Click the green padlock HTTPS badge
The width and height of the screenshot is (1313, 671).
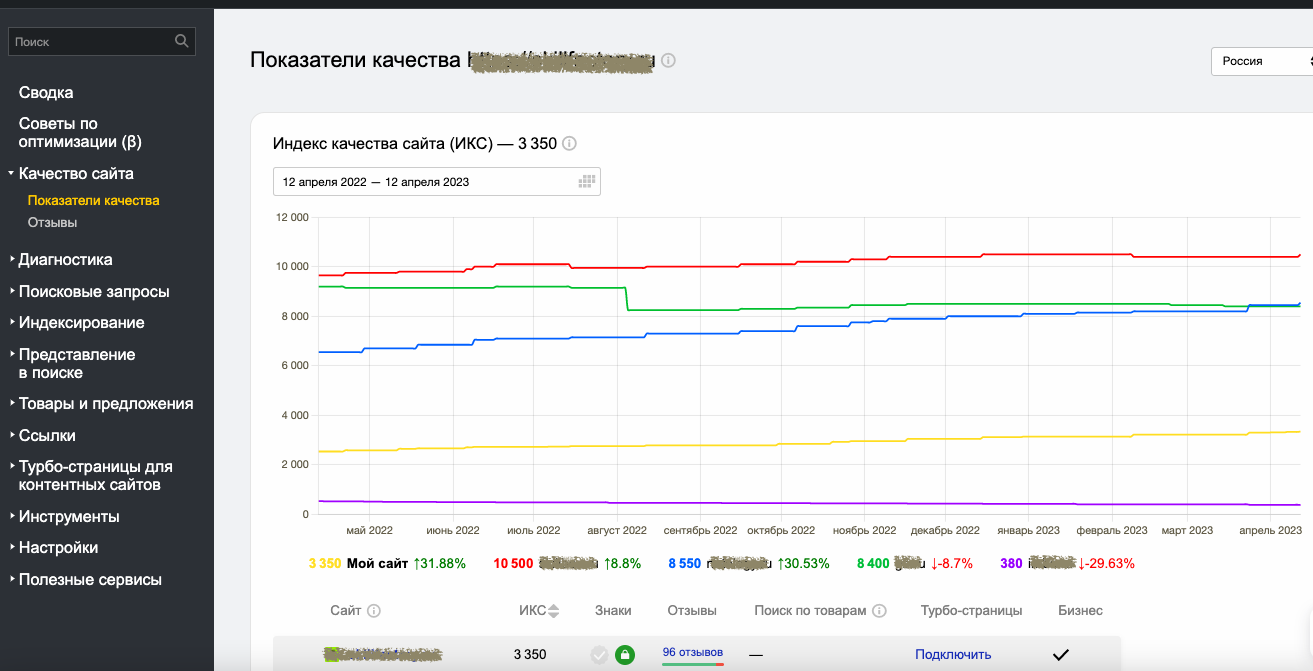(625, 655)
